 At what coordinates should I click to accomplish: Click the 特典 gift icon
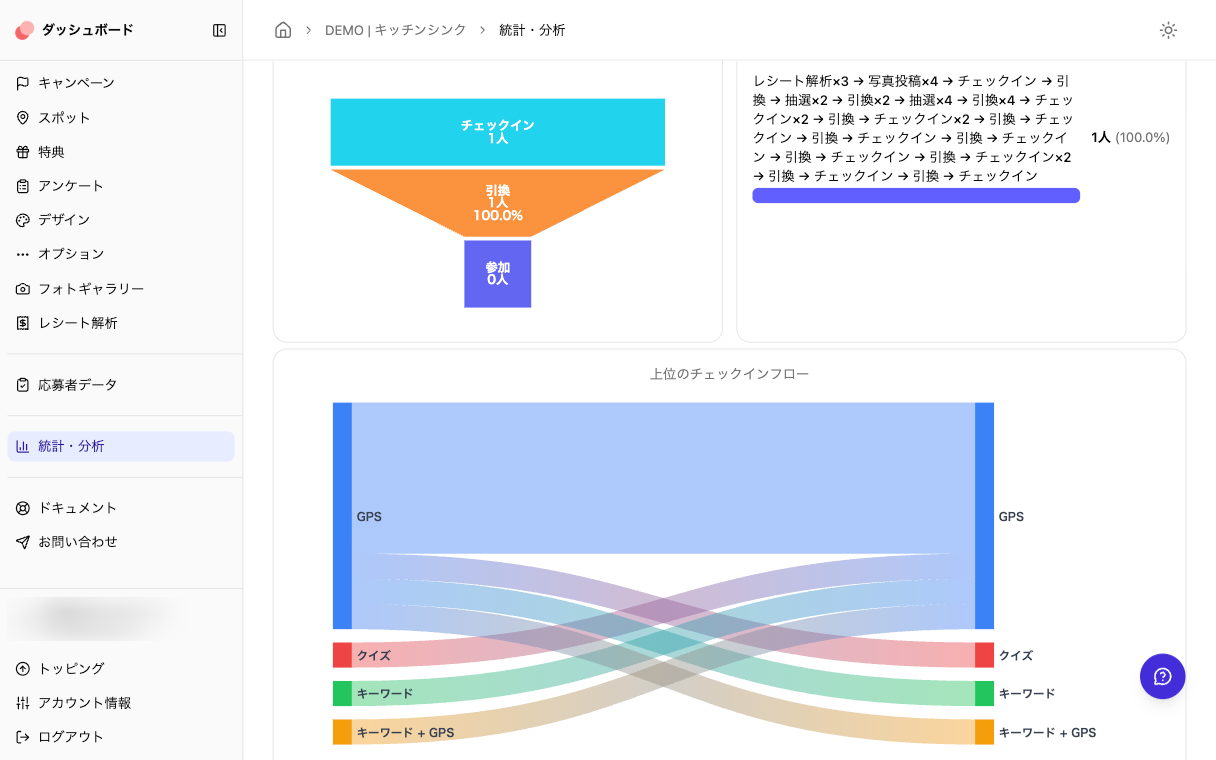tap(22, 151)
